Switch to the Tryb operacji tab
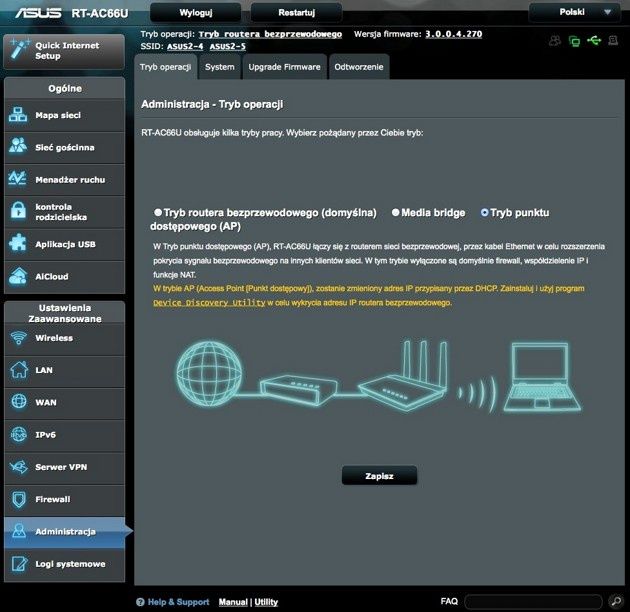The width and height of the screenshot is (630, 612). pyautogui.click(x=166, y=67)
